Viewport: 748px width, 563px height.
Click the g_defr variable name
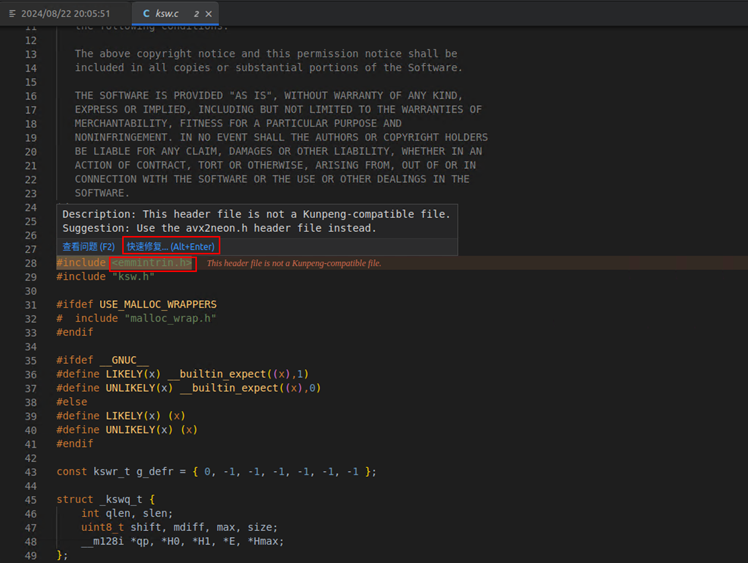click(155, 472)
